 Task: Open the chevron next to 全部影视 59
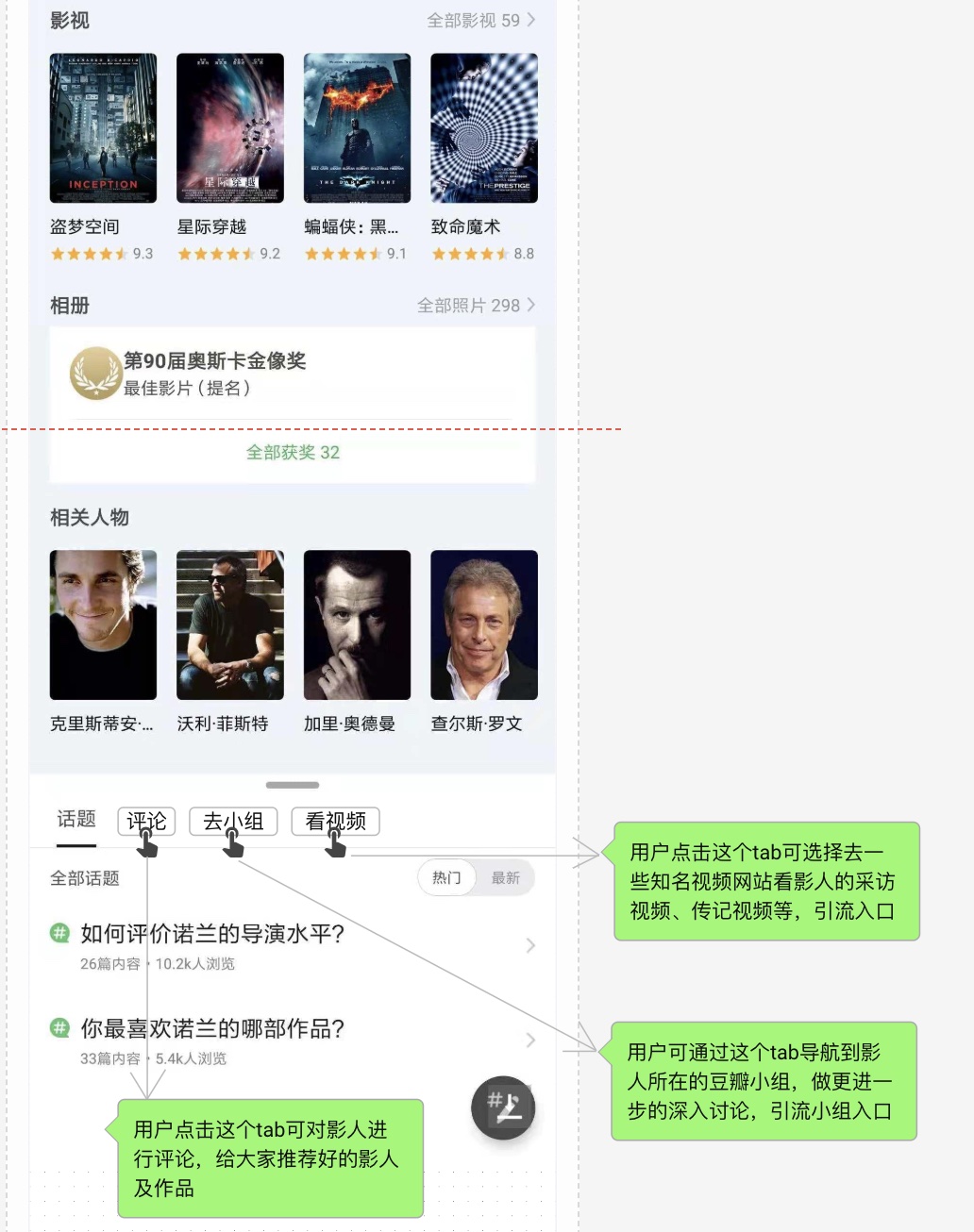tap(531, 20)
